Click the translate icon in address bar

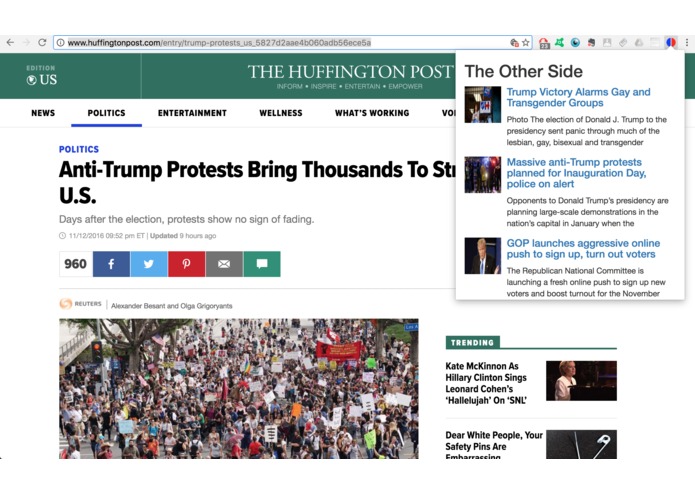(514, 43)
